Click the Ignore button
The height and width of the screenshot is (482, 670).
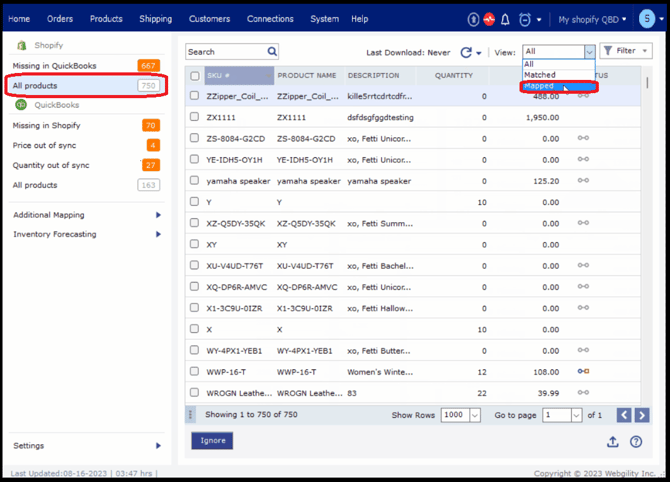pyautogui.click(x=211, y=440)
